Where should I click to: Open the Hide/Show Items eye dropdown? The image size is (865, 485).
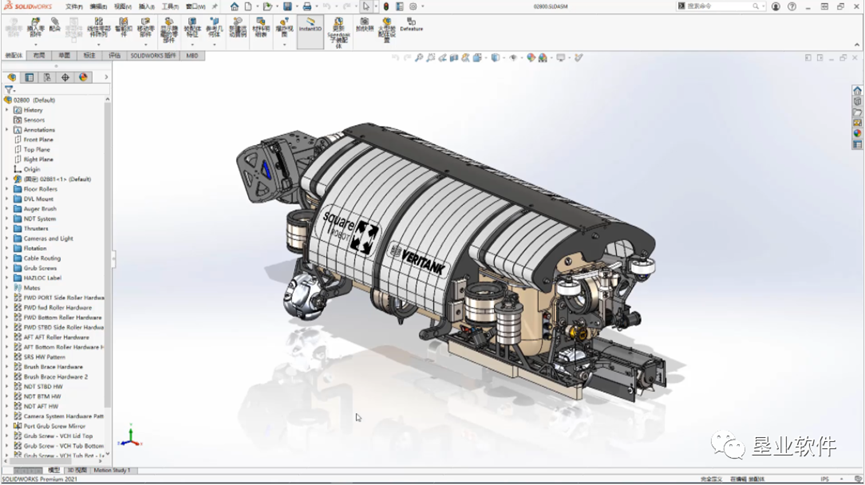(514, 58)
